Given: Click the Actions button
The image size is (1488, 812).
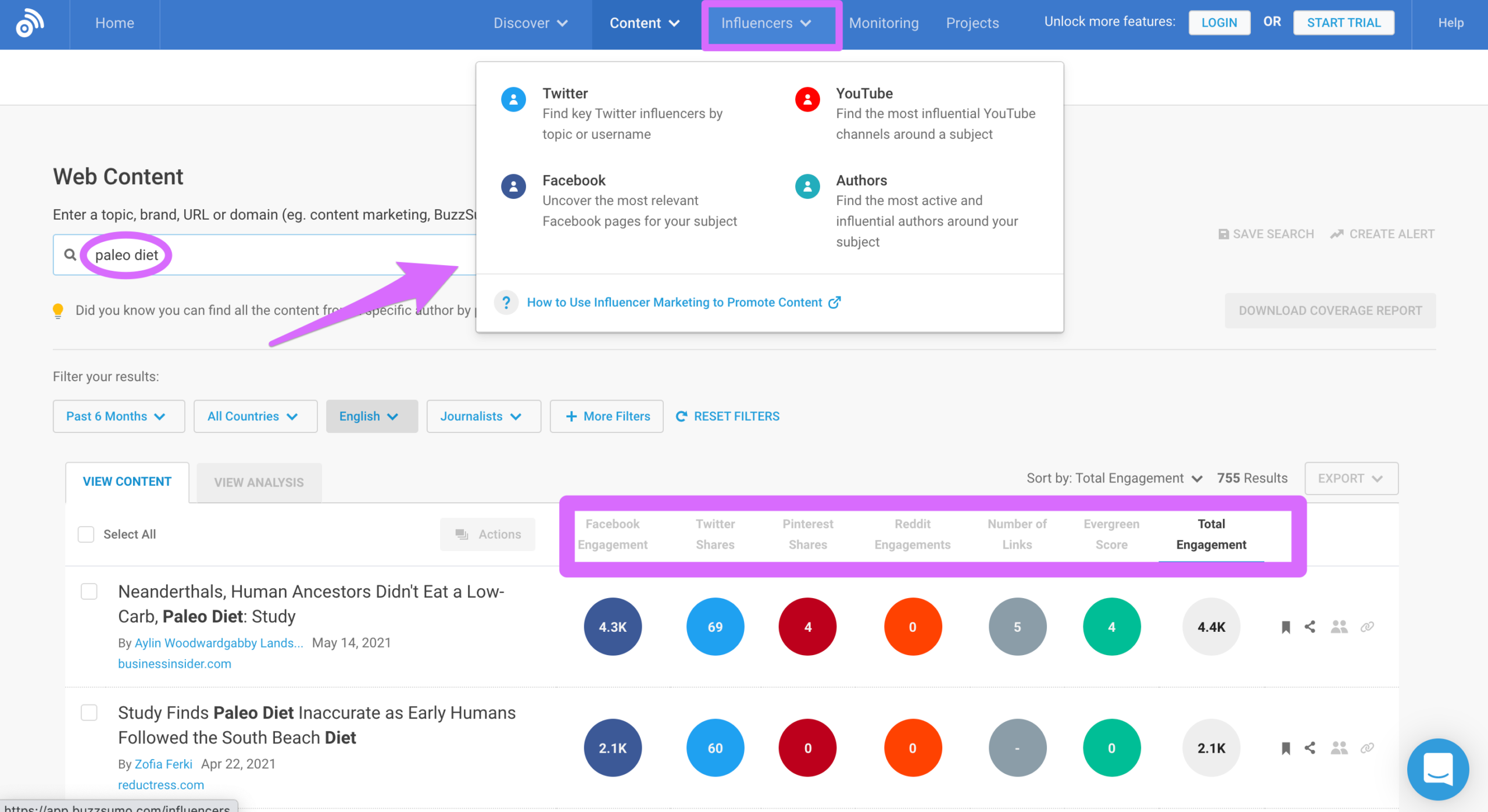Looking at the screenshot, I should point(488,534).
